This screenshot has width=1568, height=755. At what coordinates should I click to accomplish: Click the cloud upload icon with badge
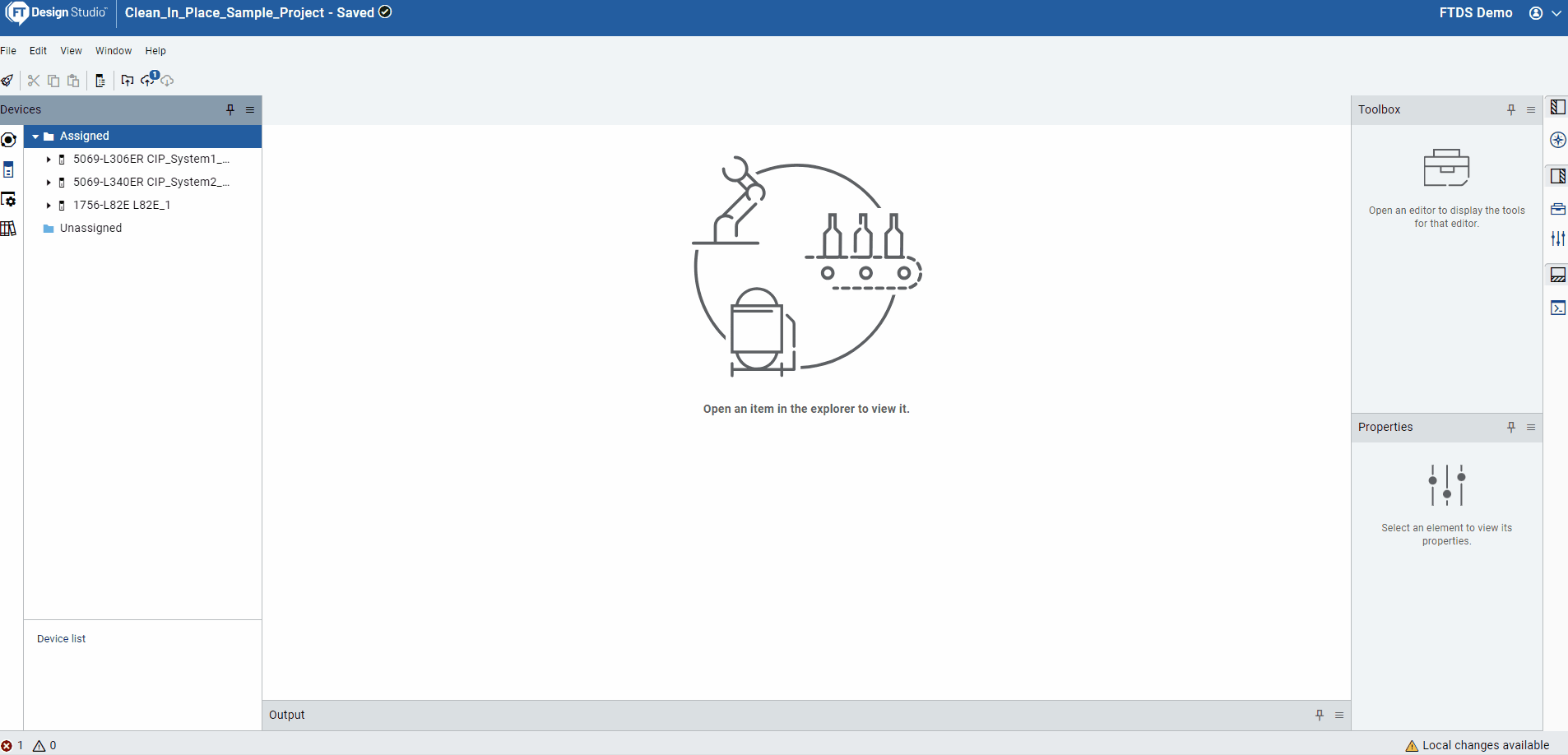[149, 80]
